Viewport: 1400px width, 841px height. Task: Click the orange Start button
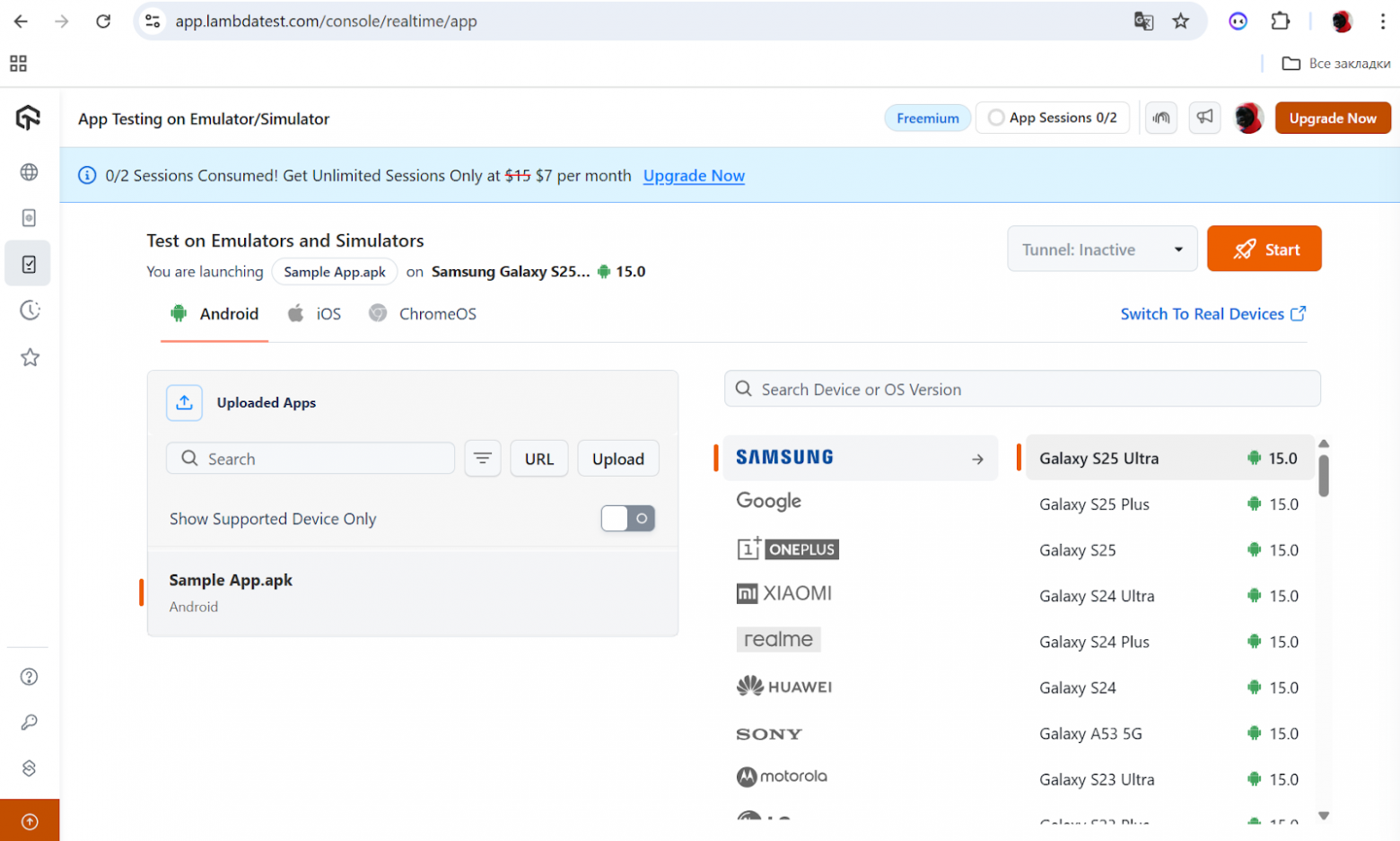point(1264,249)
